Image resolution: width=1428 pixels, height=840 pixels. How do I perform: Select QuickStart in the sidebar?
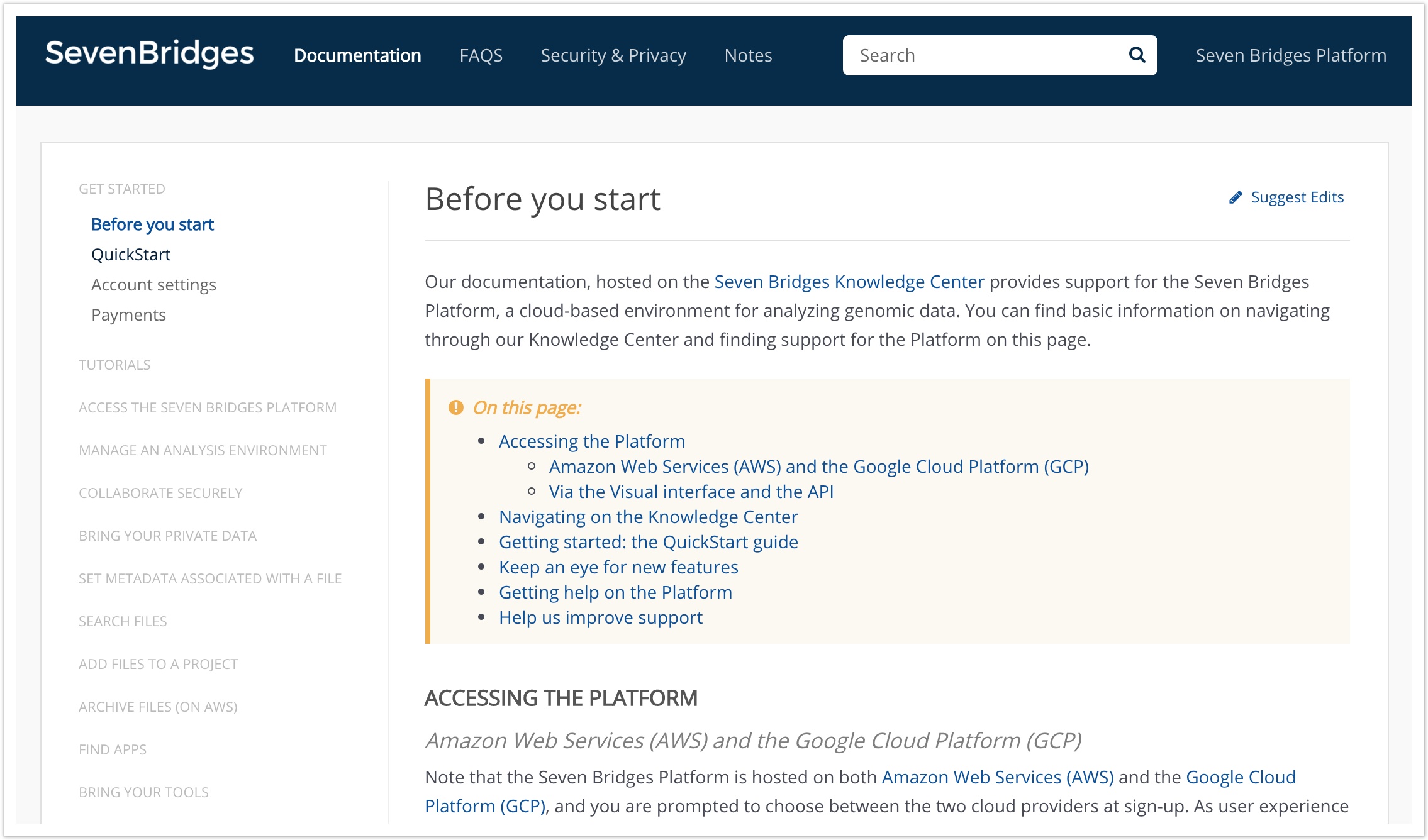[x=131, y=255]
